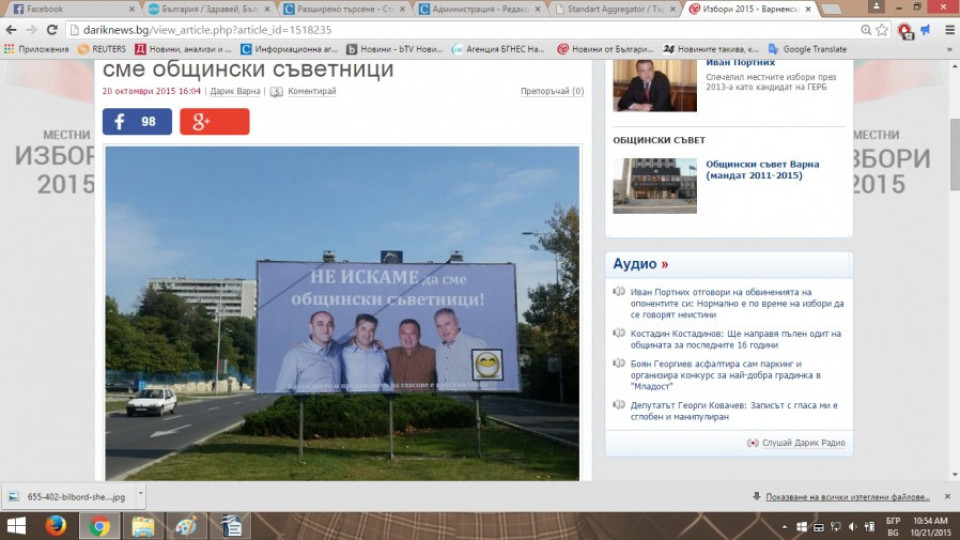Show hidden system tray icons
Image resolution: width=960 pixels, height=540 pixels.
[x=784, y=527]
